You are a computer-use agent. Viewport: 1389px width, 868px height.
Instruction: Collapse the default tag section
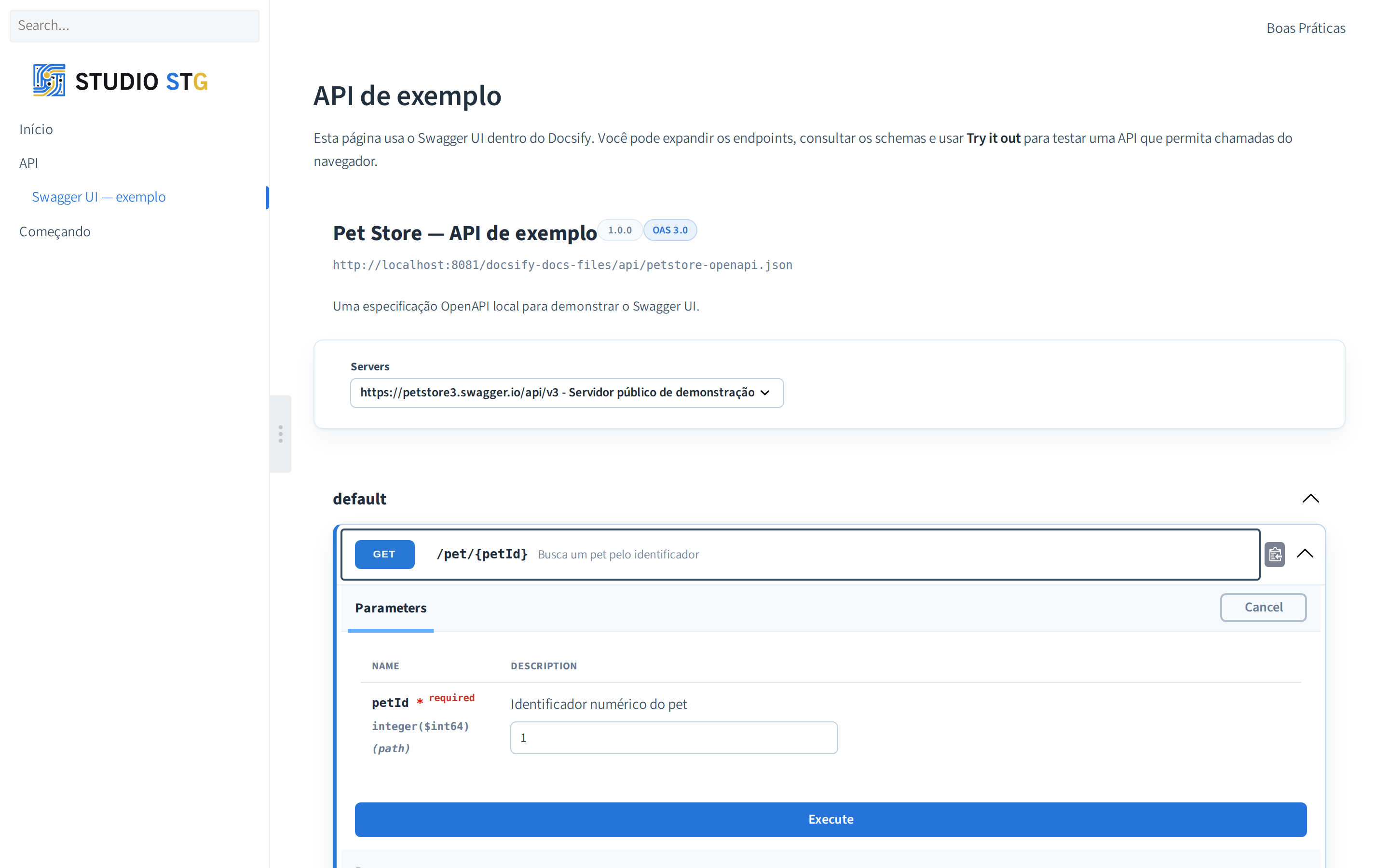click(1310, 498)
